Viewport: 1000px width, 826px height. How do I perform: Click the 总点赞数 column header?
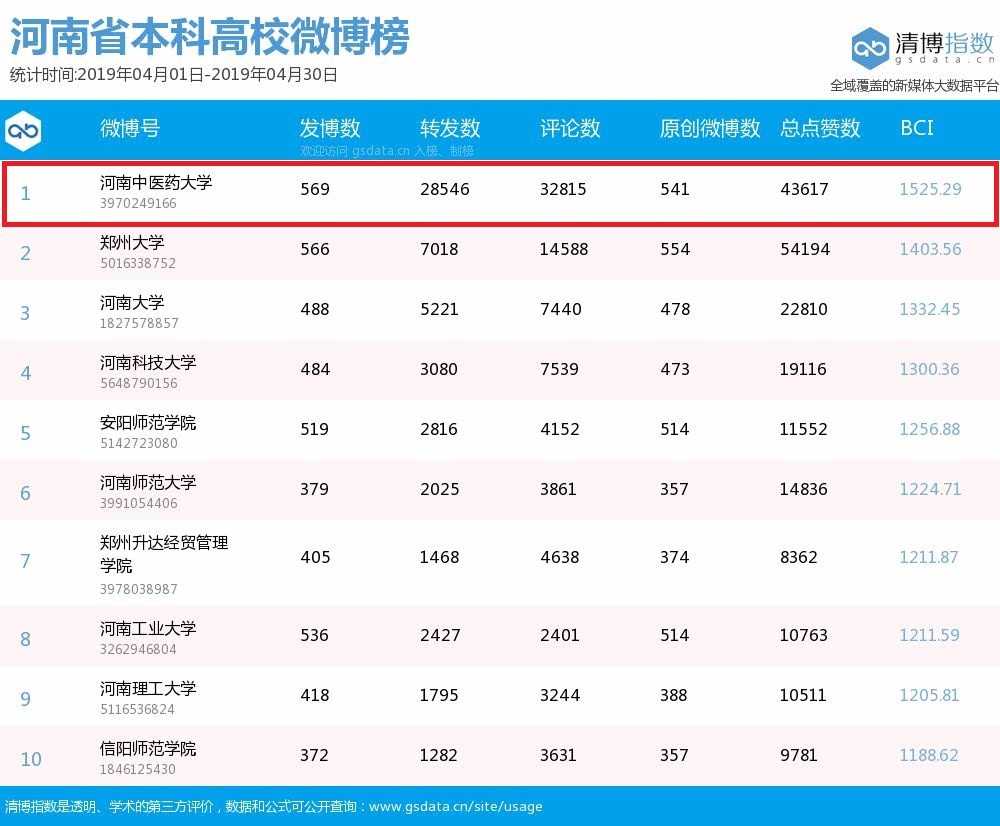[x=820, y=129]
